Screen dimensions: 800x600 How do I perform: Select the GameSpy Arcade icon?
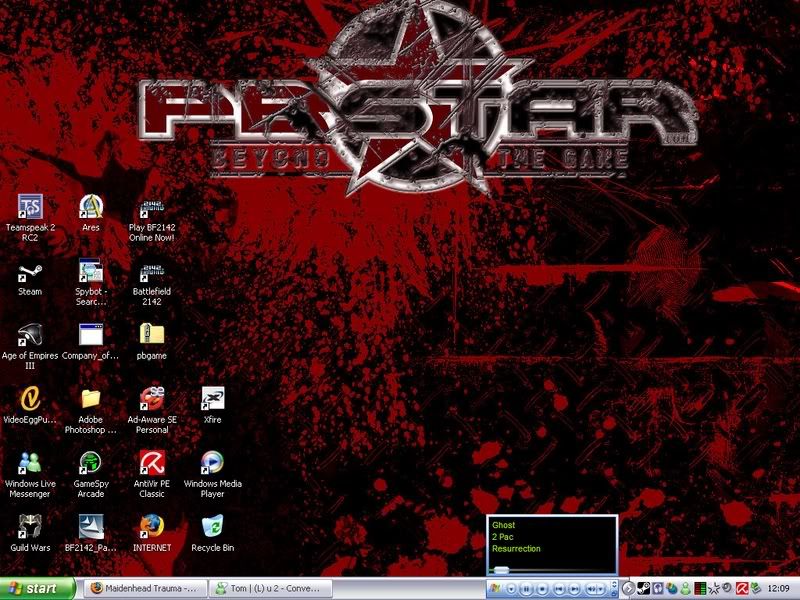coord(91,474)
